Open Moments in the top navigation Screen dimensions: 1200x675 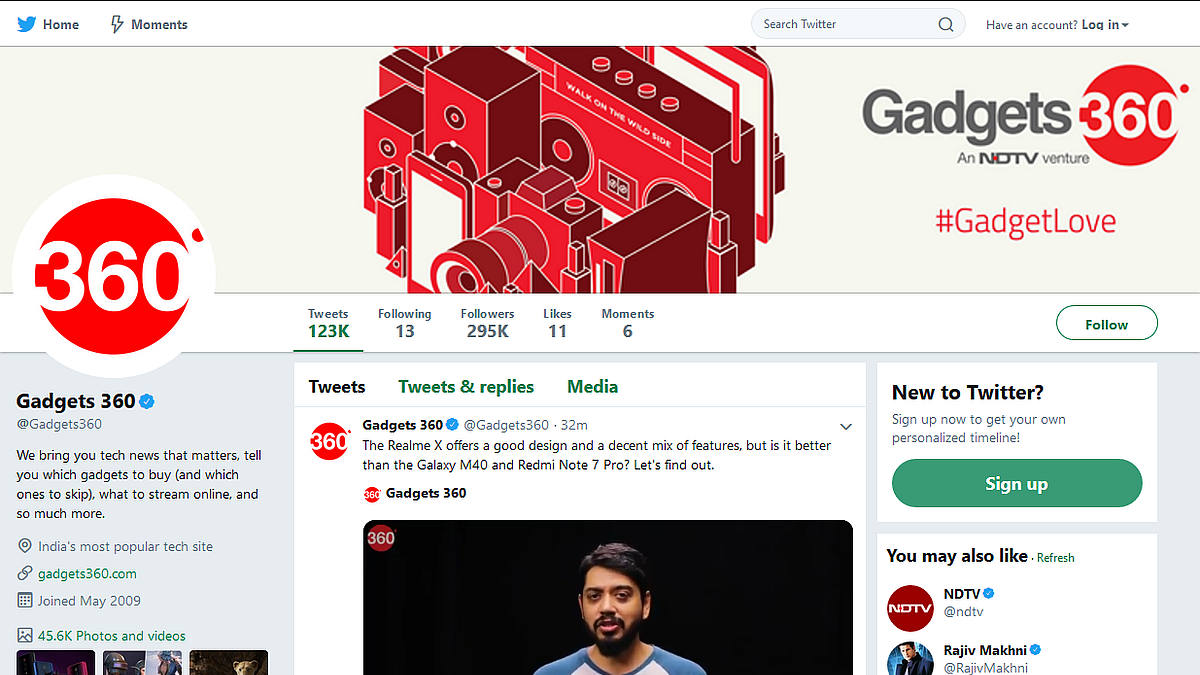[x=159, y=24]
